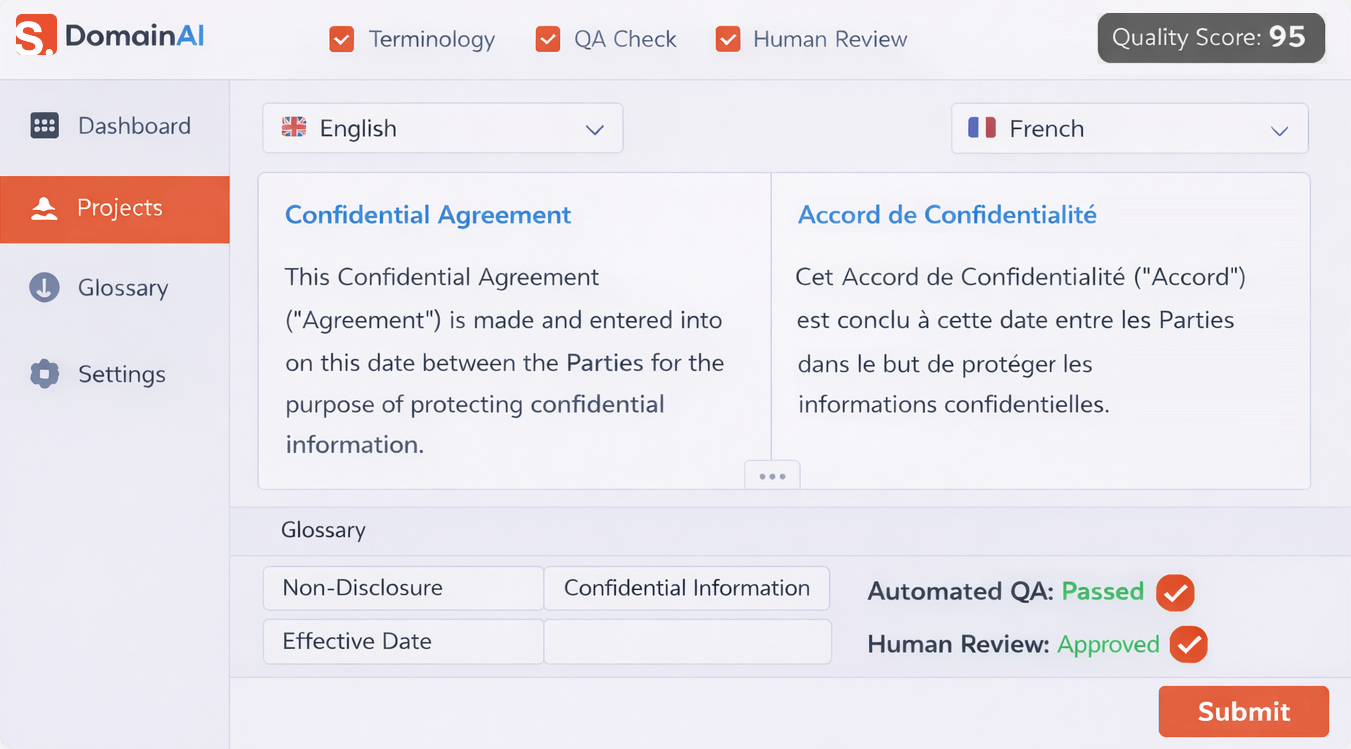The image size is (1351, 749).
Task: Open the English source language dropdown
Action: [442, 129]
